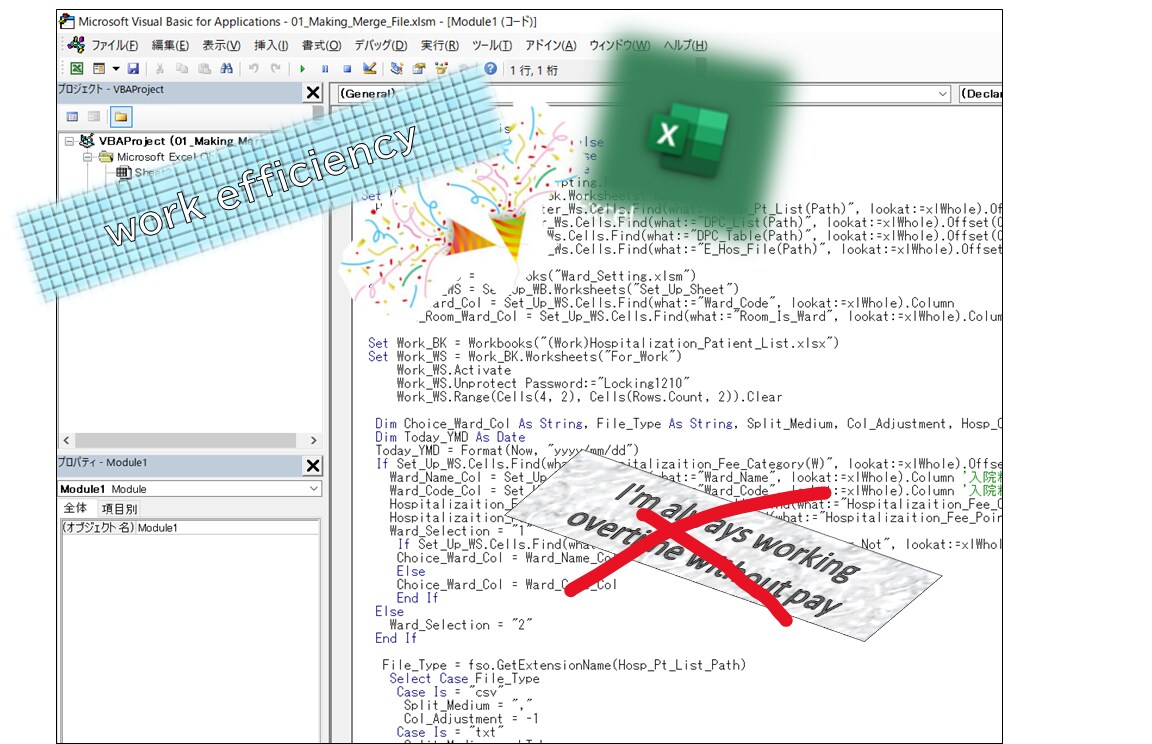
Task: Toggle Design Mode icon in the toolbar
Action: tap(370, 68)
